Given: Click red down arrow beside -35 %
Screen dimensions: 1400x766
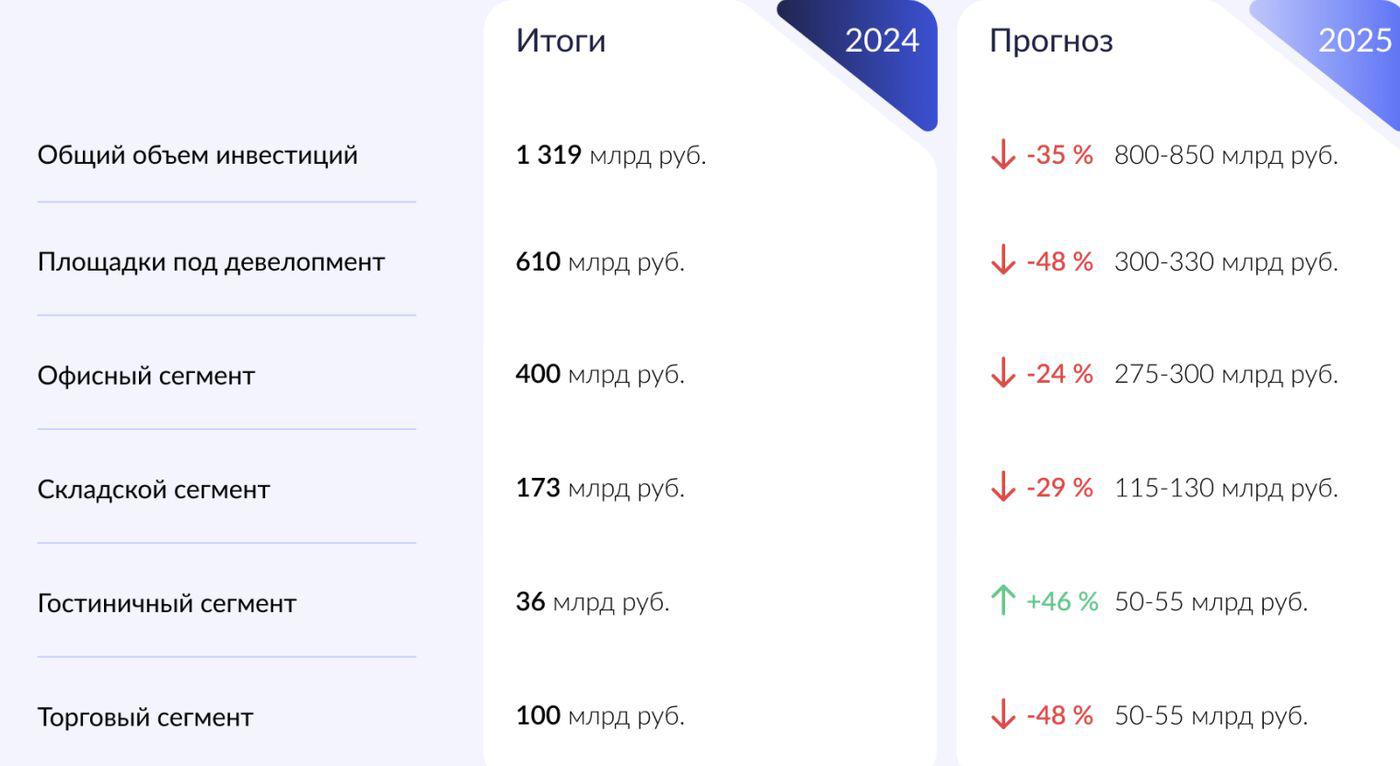Looking at the screenshot, I should pos(1002,155).
